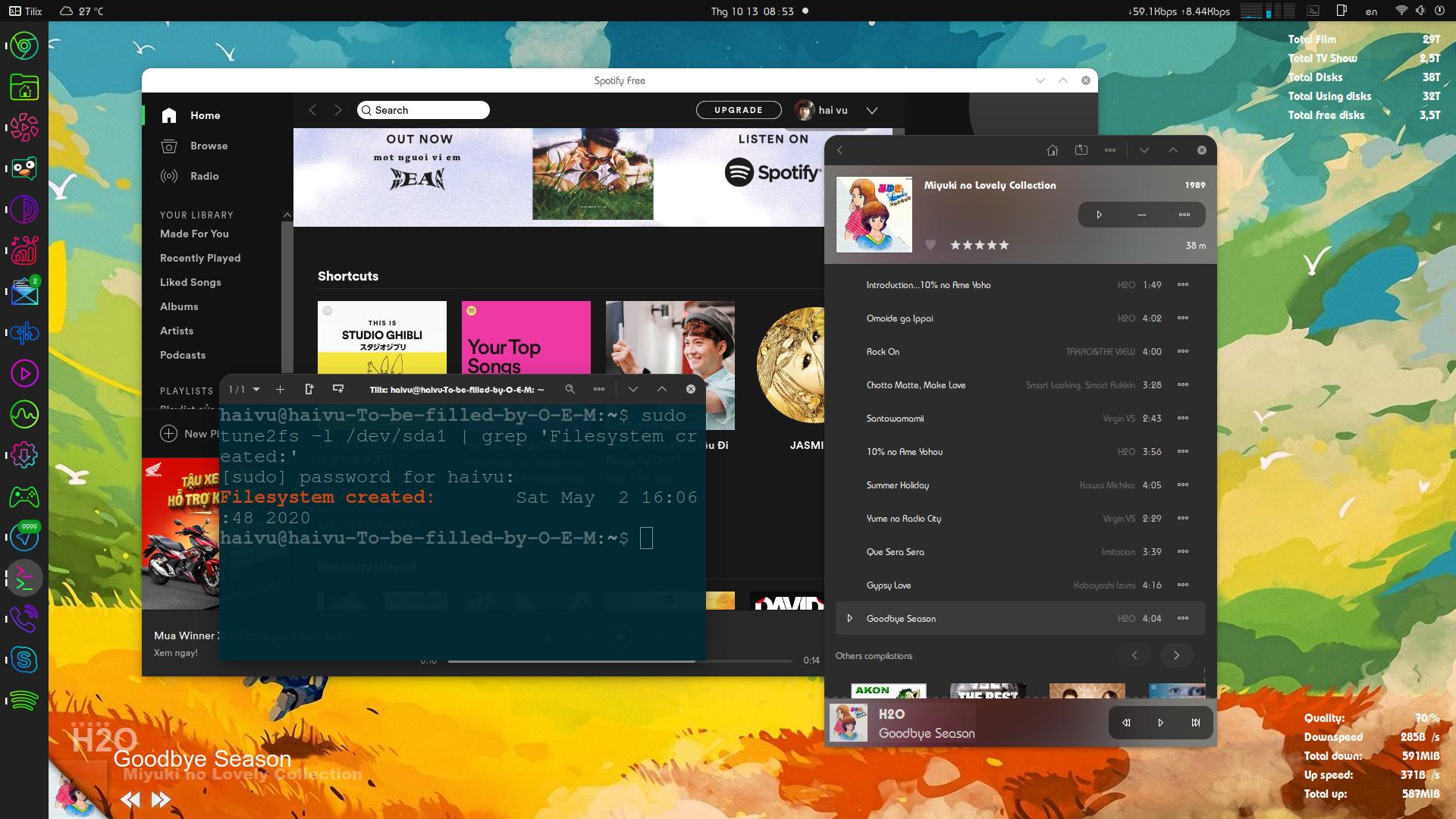Click the Tilix synchronize input icon
This screenshot has height=819, width=1456.
click(338, 389)
